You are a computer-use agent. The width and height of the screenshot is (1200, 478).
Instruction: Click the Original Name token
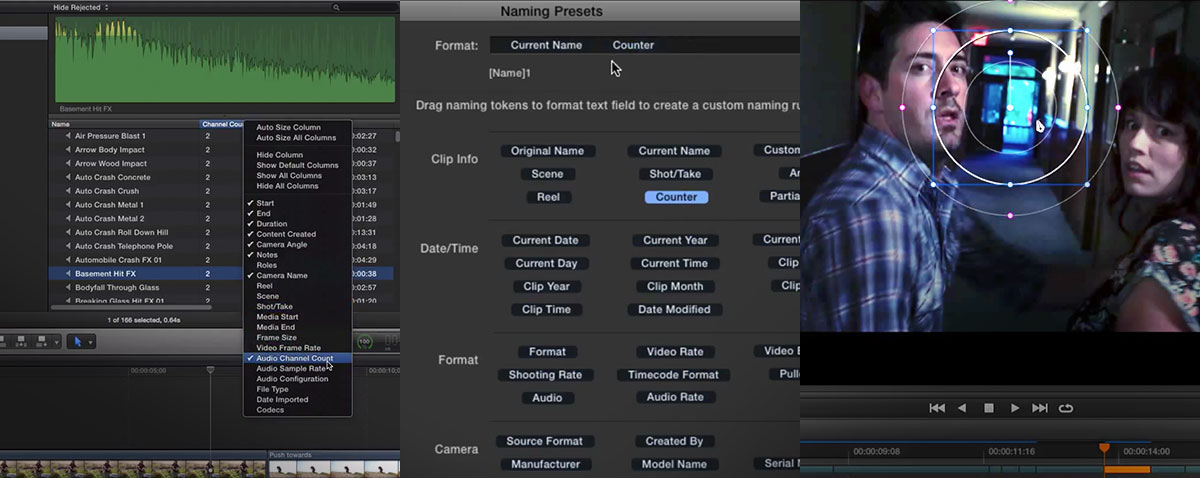click(546, 151)
